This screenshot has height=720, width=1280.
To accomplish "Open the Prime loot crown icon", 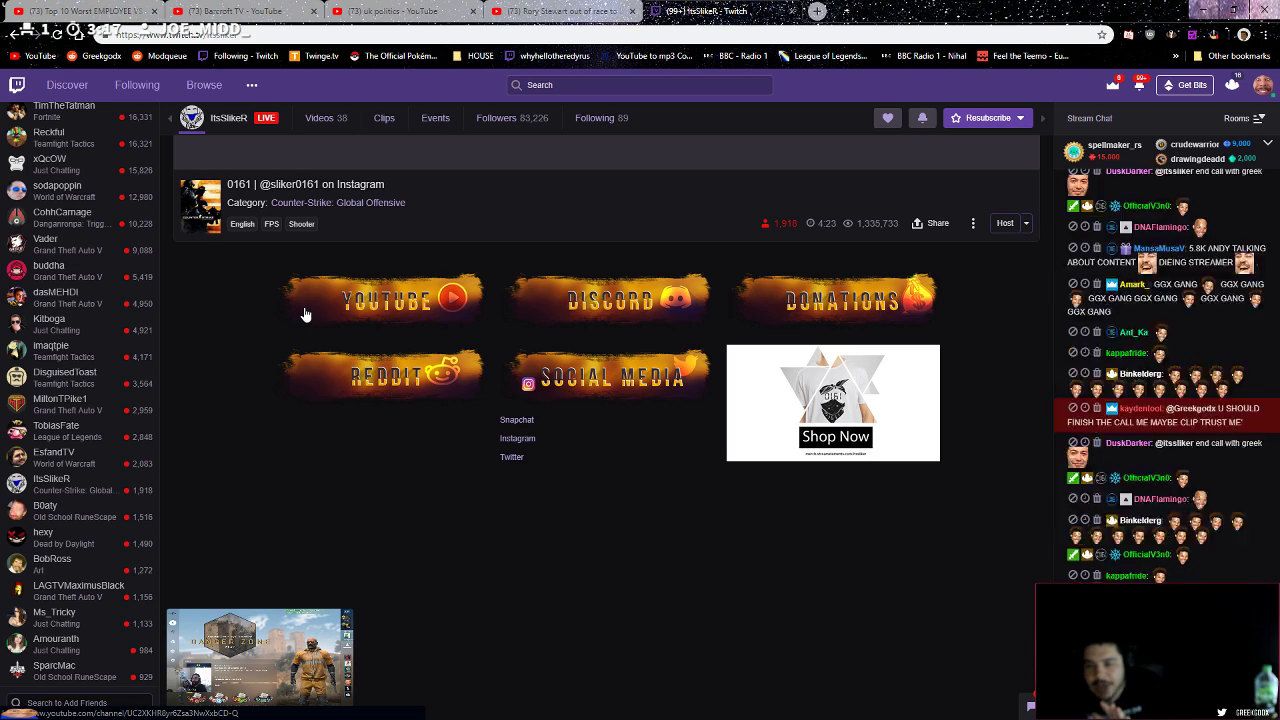I will (1113, 85).
